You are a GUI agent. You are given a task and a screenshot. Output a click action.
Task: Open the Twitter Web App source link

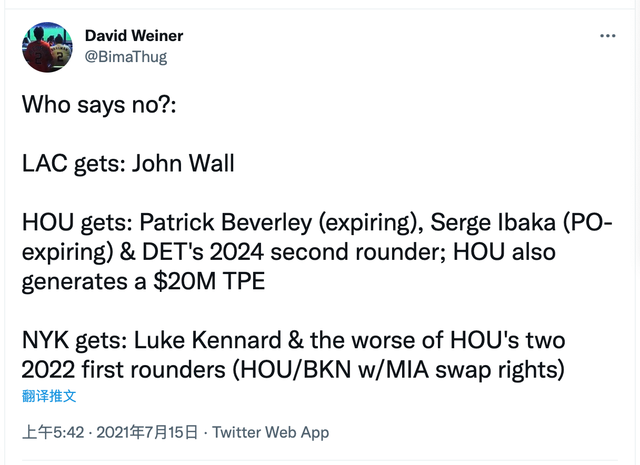click(x=271, y=433)
